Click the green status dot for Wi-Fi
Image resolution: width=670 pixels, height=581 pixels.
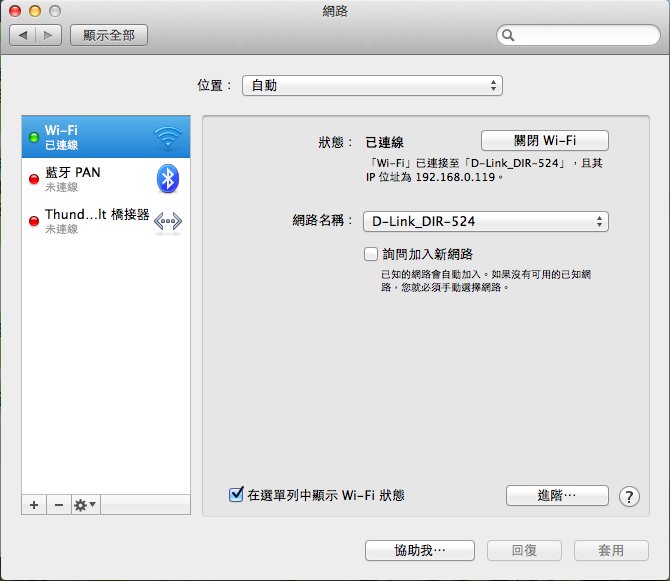[x=34, y=137]
